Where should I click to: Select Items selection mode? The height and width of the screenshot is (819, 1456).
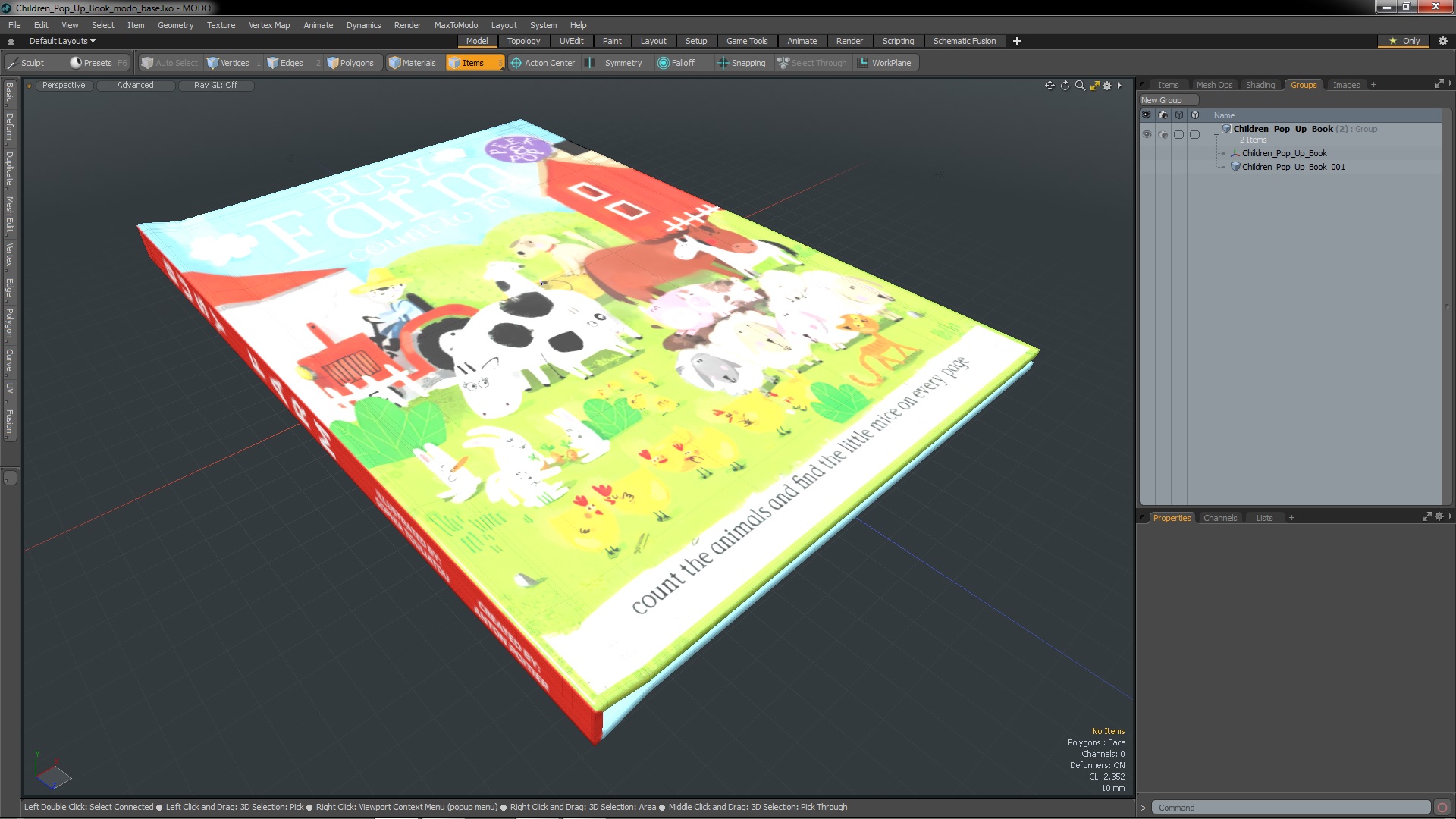click(474, 63)
